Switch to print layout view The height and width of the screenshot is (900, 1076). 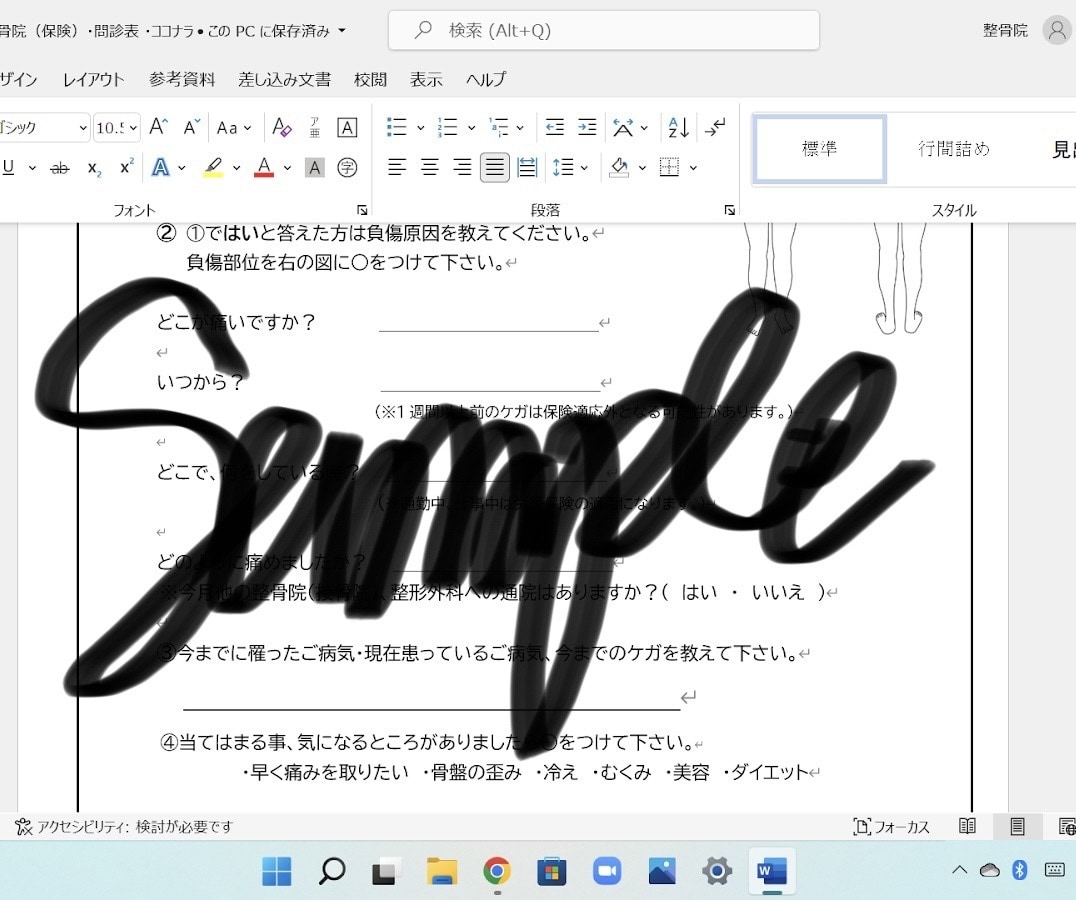tap(1017, 827)
